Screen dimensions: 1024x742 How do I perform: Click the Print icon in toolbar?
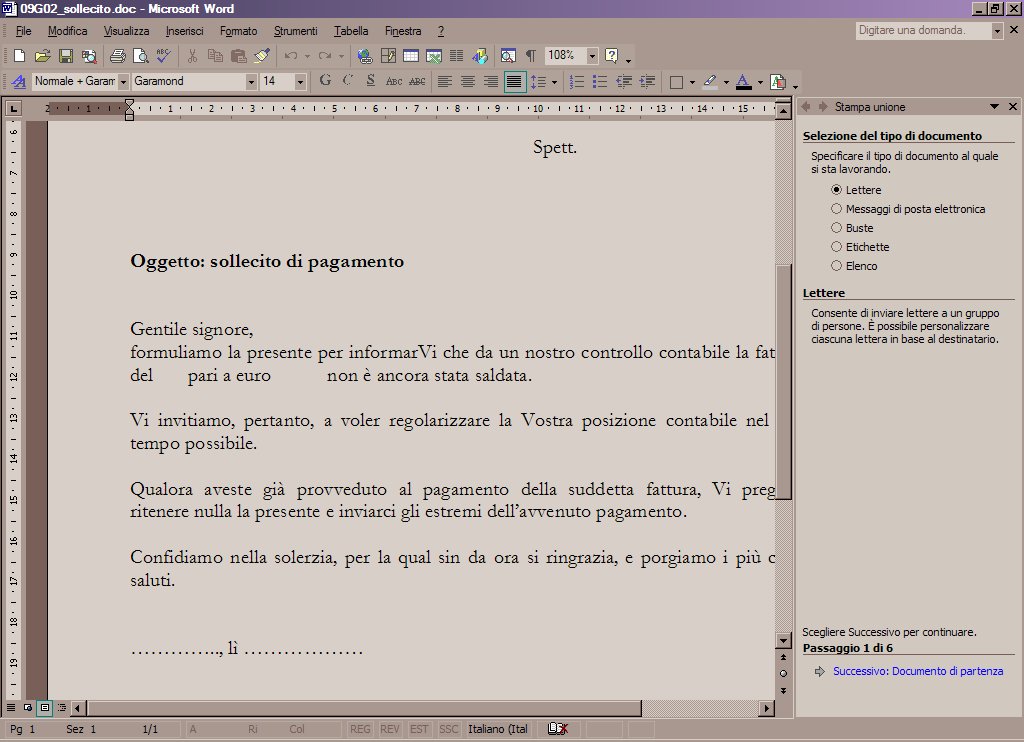[117, 56]
